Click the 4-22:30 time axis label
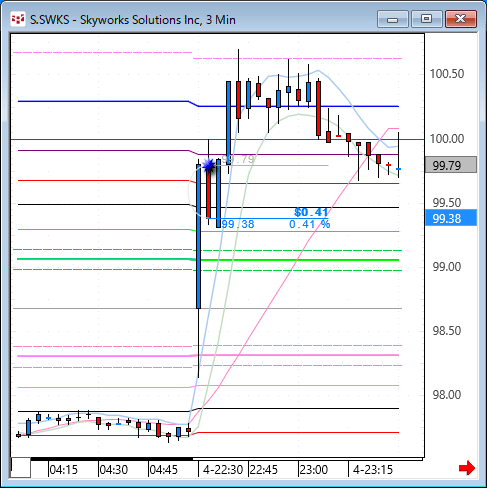Viewport: 487px width, 488px height. coord(223,470)
